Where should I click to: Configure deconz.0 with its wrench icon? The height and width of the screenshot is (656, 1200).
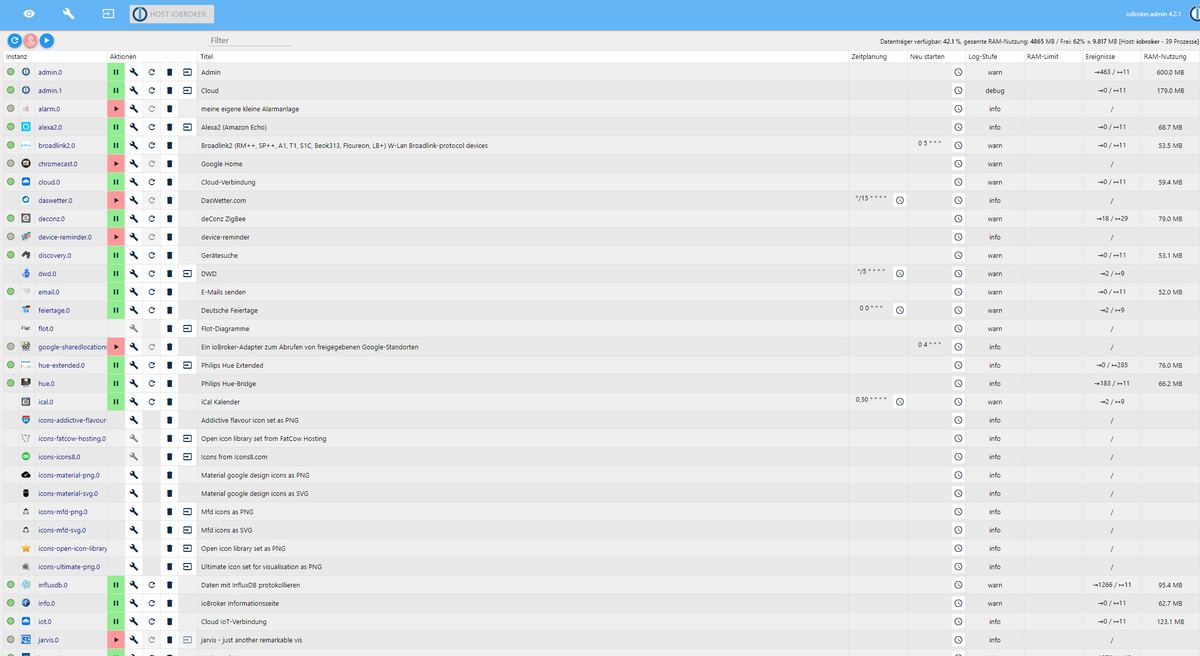point(133,219)
